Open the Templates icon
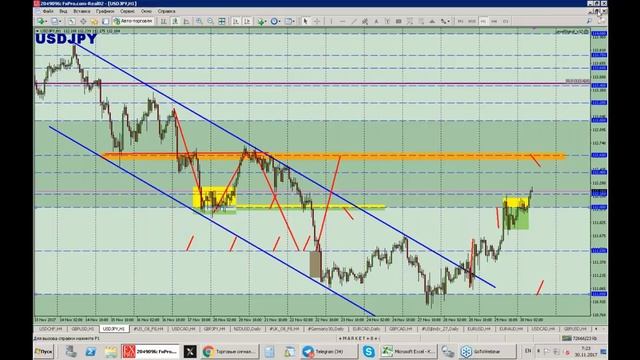 coord(288,21)
